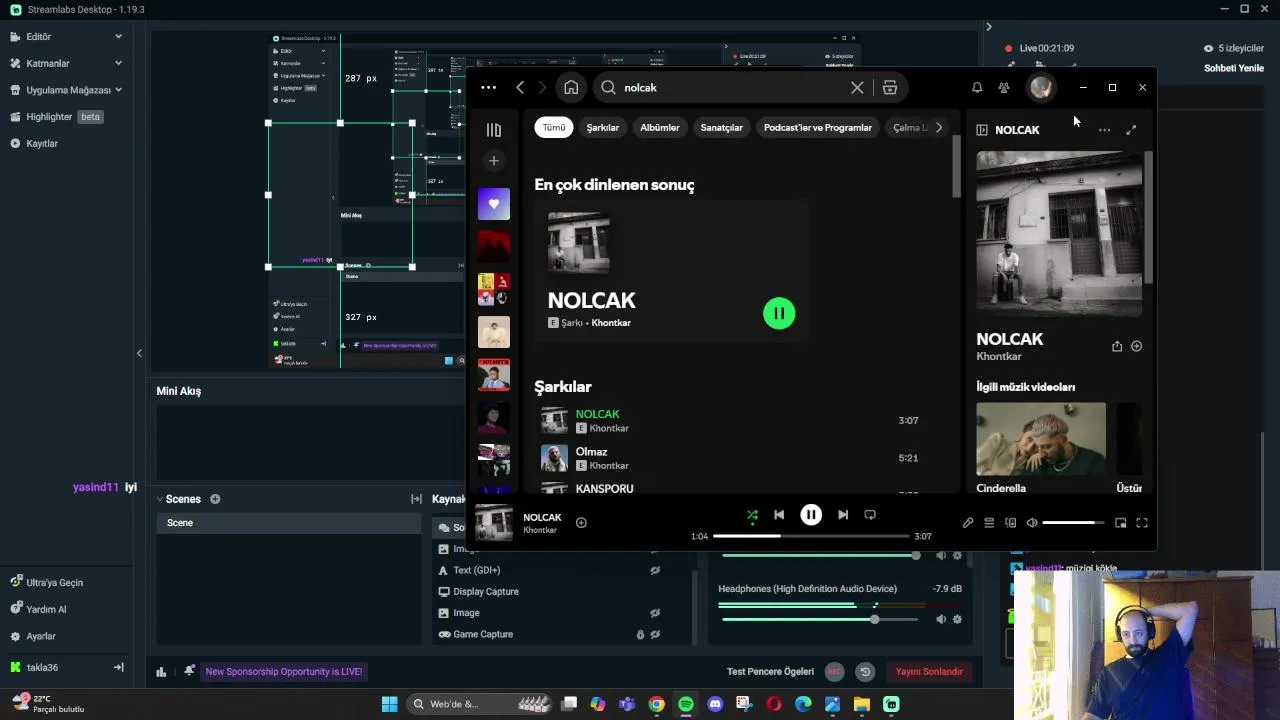Open the play queue
This screenshot has width=1280, height=720.
pyautogui.click(x=989, y=522)
